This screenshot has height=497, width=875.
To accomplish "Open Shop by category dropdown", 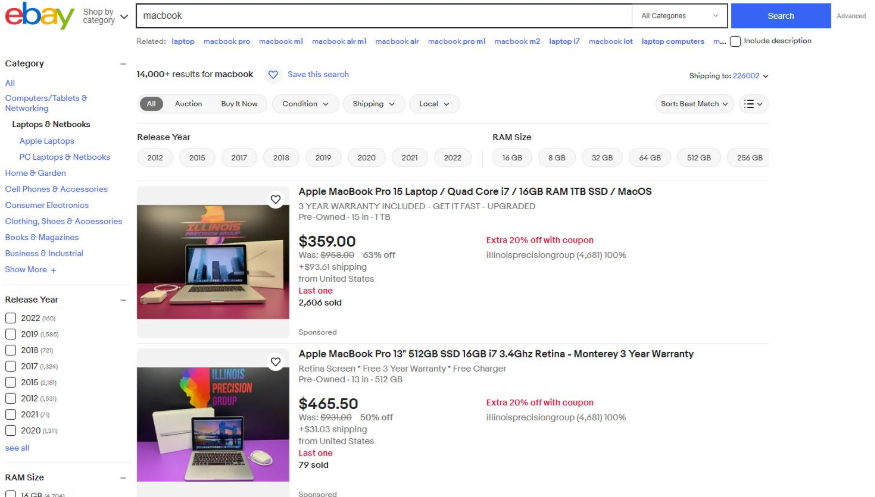I will [105, 16].
